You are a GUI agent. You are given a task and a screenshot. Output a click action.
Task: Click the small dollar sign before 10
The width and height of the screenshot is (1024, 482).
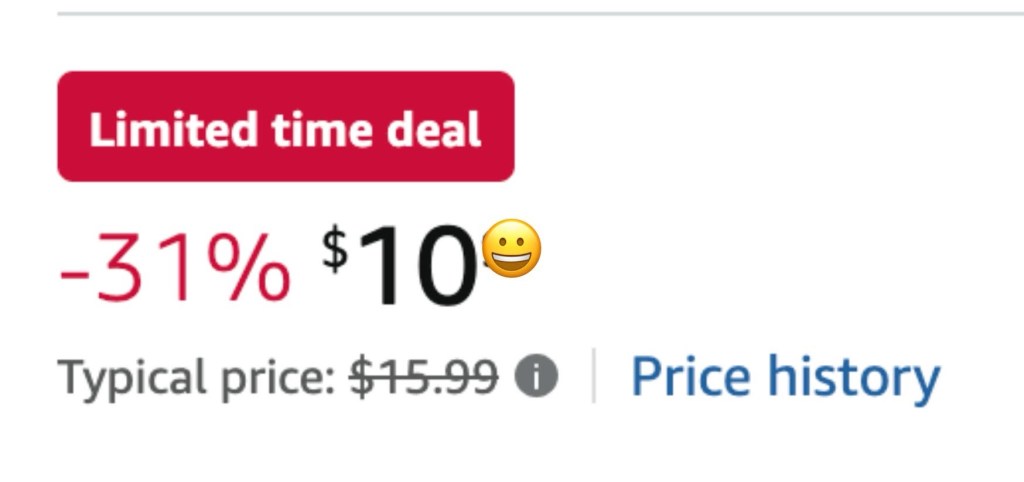[x=335, y=248]
